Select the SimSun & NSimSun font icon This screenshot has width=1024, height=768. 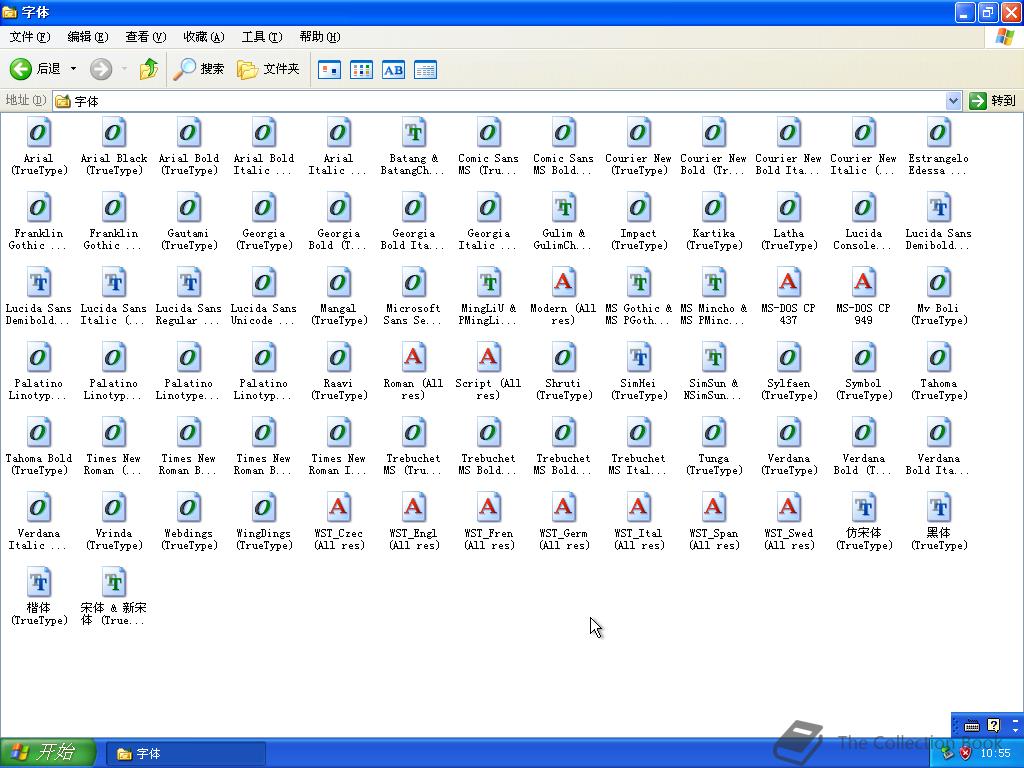click(x=714, y=359)
